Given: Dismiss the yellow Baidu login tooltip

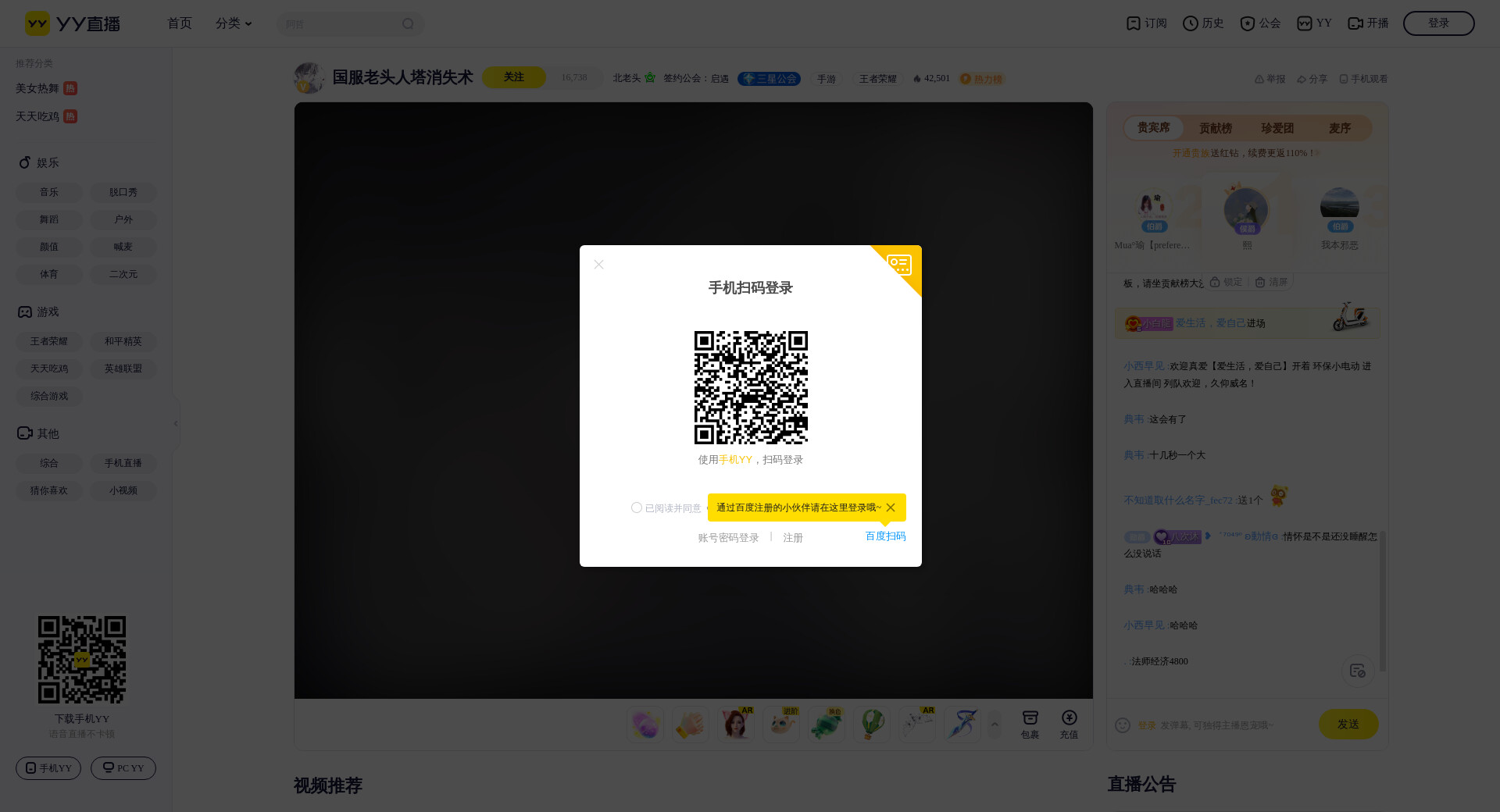Looking at the screenshot, I should tap(891, 507).
